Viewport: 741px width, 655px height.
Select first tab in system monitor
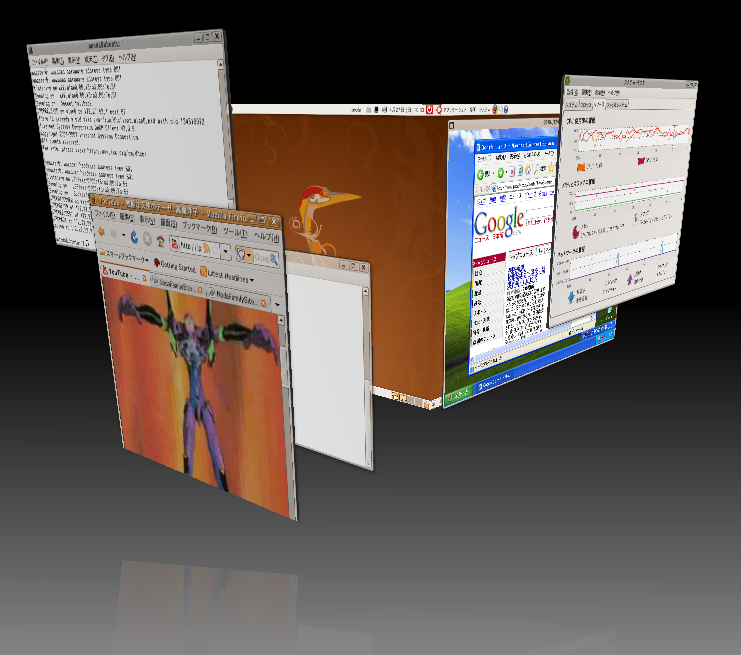click(572, 104)
